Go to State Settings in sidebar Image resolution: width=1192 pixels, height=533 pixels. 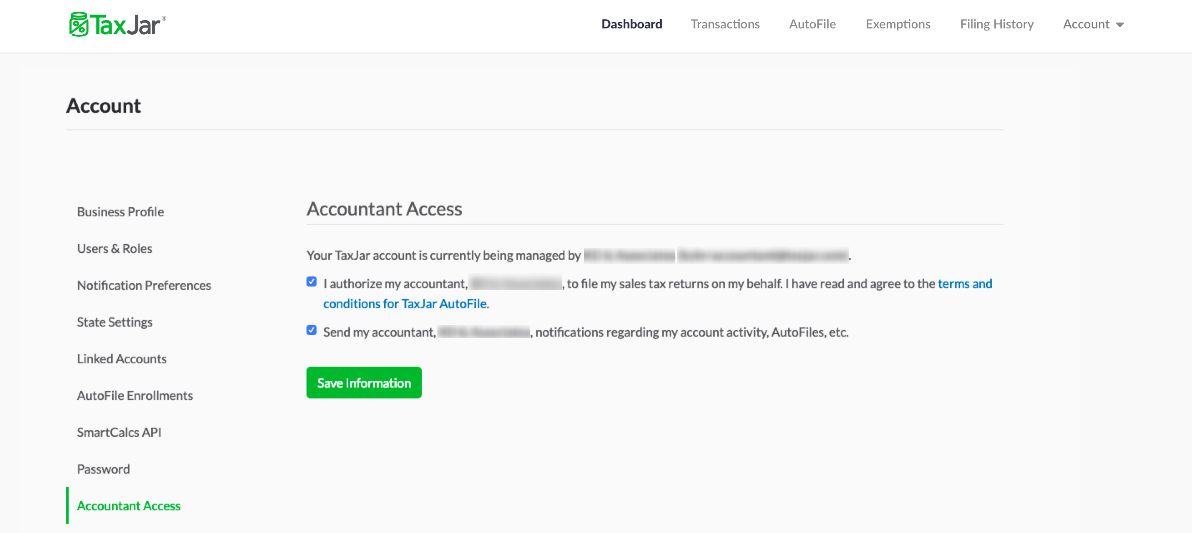(x=115, y=322)
